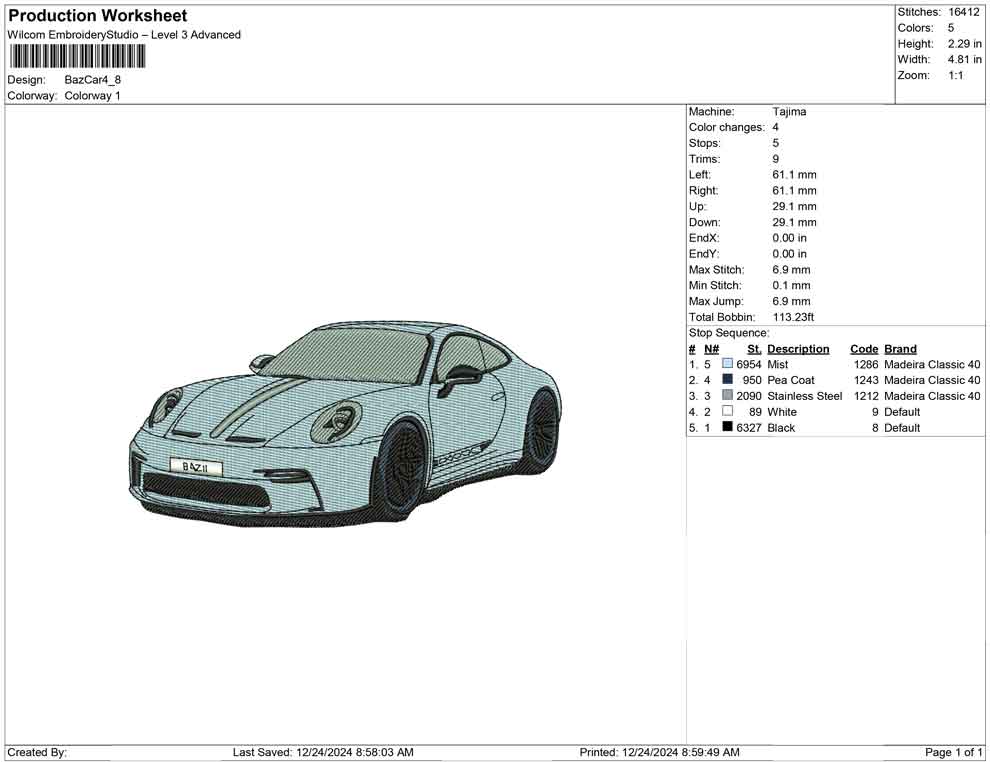
Task: Click the Black thread color swatch
Action: coord(727,428)
